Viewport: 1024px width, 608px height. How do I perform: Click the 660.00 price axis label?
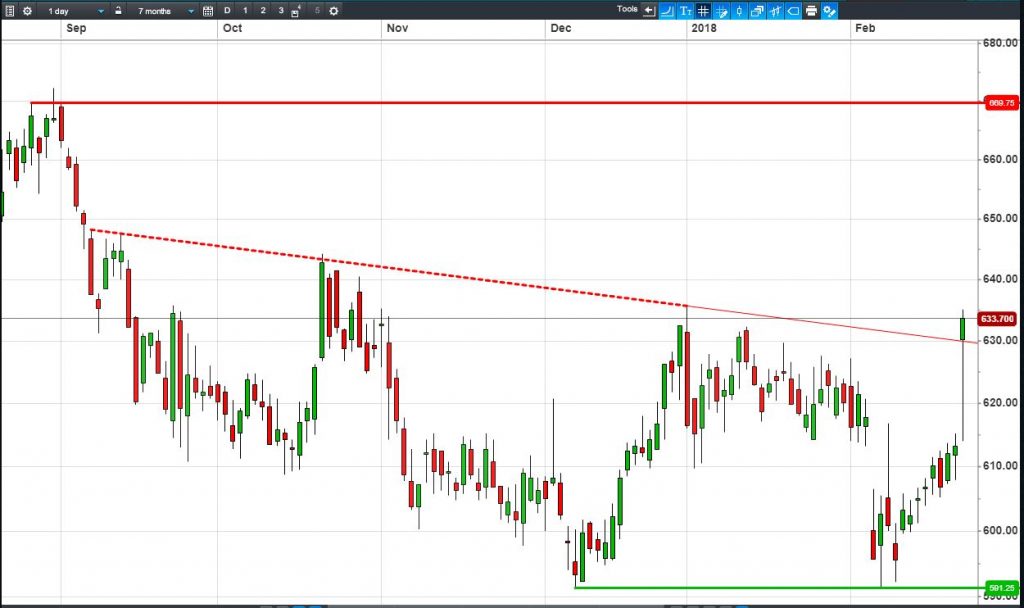(1000, 159)
